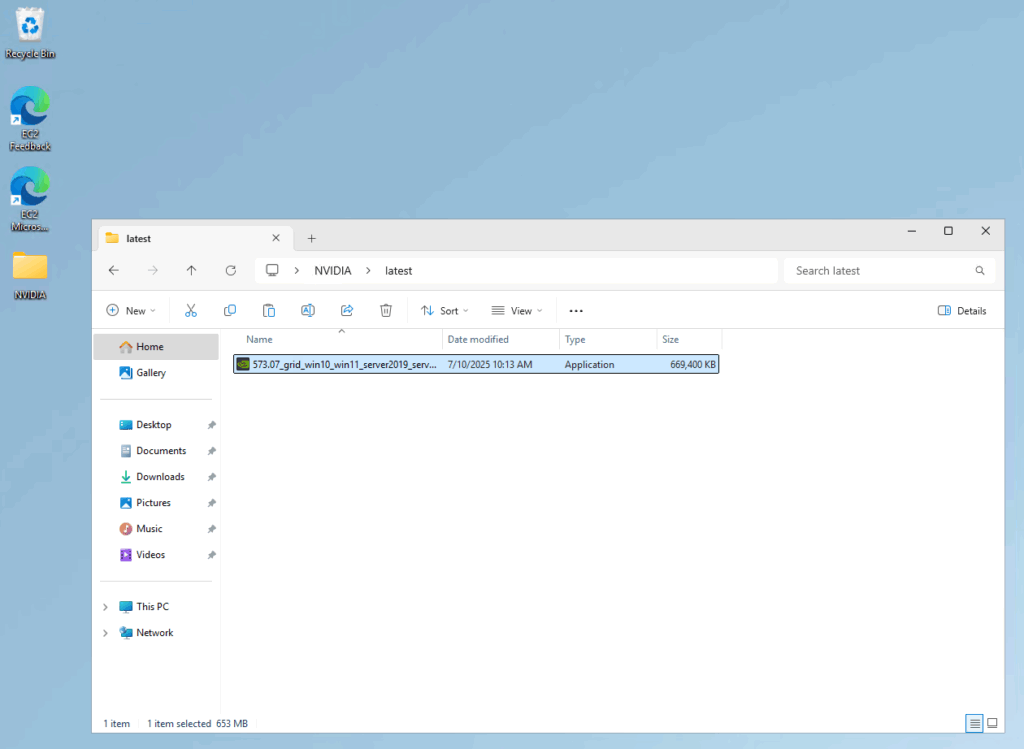
Task: Click the 7/10/2025 10:13 AM date cell
Action: (x=490, y=364)
